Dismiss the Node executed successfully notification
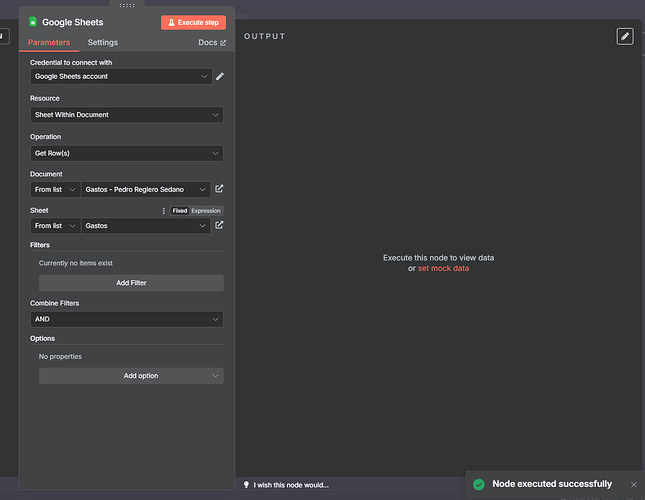This screenshot has width=645, height=500. tap(634, 484)
